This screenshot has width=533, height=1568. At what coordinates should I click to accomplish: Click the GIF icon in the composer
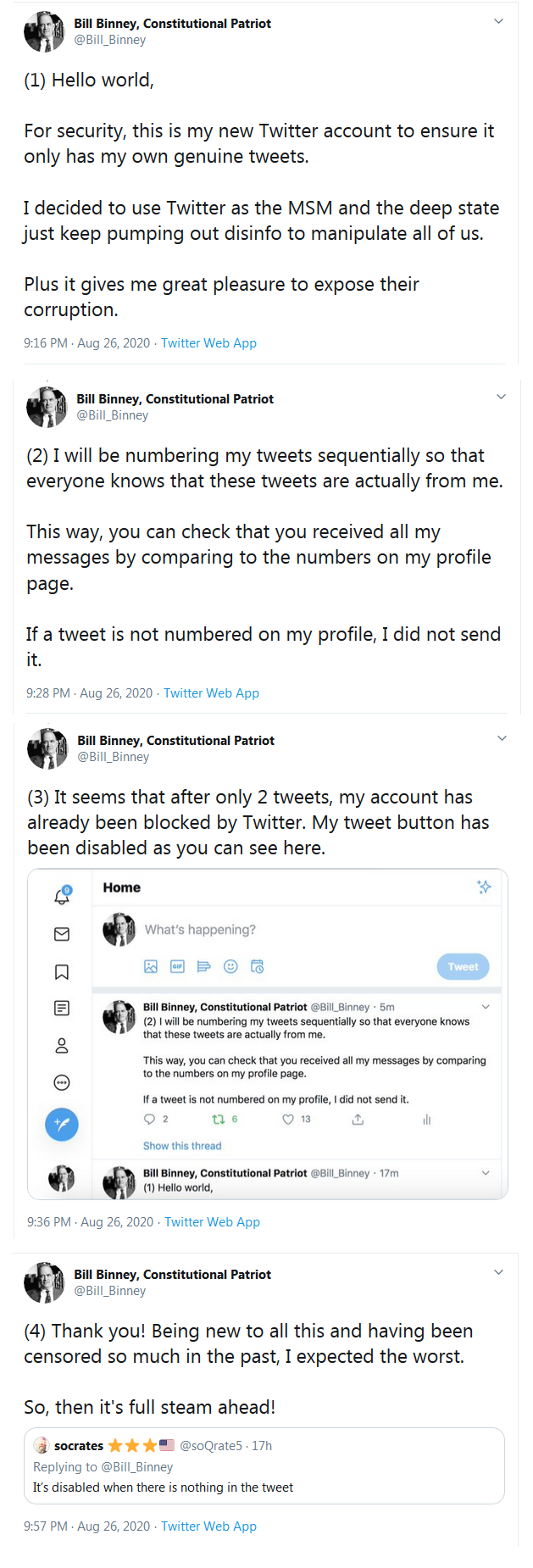(x=177, y=966)
